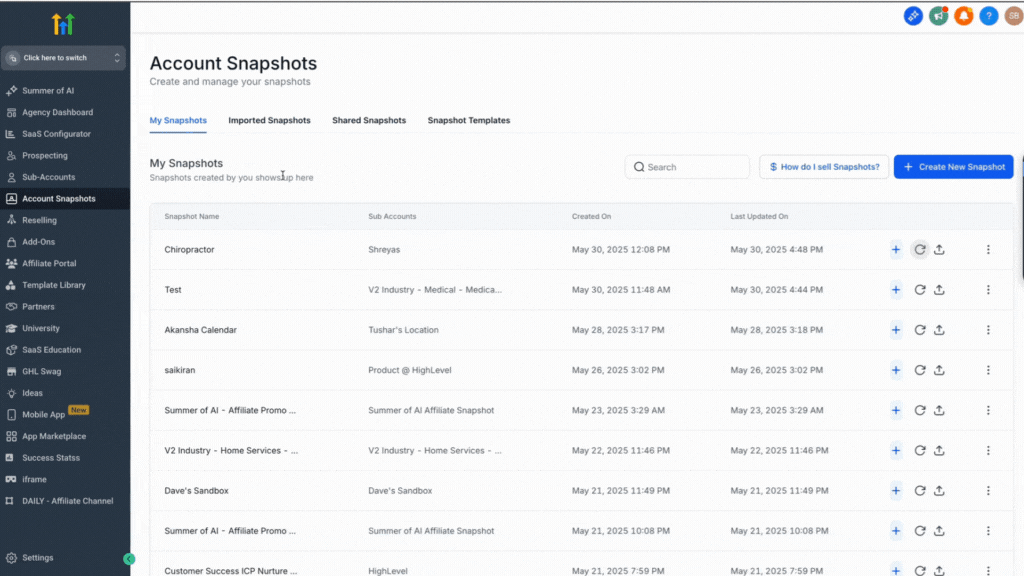Open more options for saikiran row
This screenshot has height=576, width=1024.
(x=988, y=370)
